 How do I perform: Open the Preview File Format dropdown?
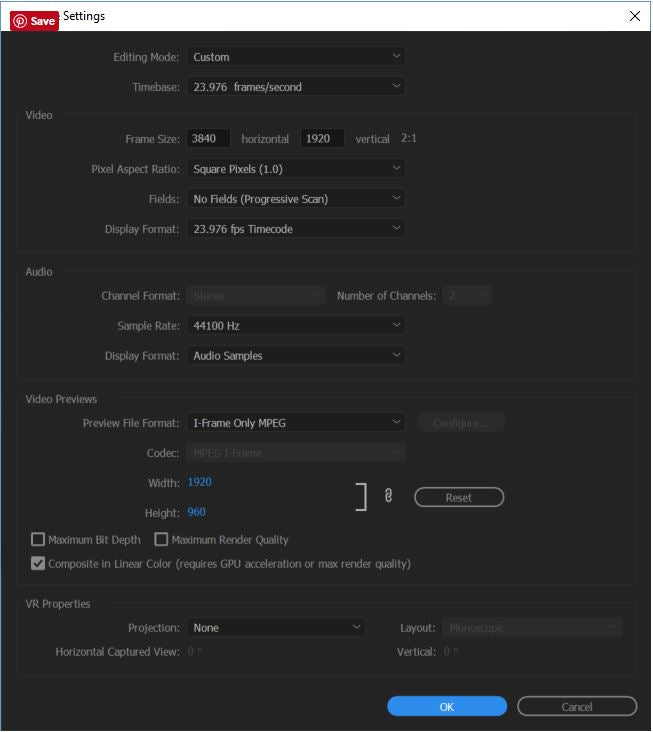(x=296, y=423)
